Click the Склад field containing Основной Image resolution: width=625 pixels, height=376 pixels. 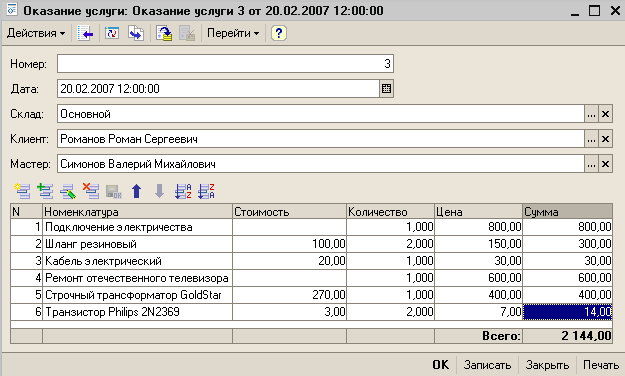pyautogui.click(x=320, y=114)
